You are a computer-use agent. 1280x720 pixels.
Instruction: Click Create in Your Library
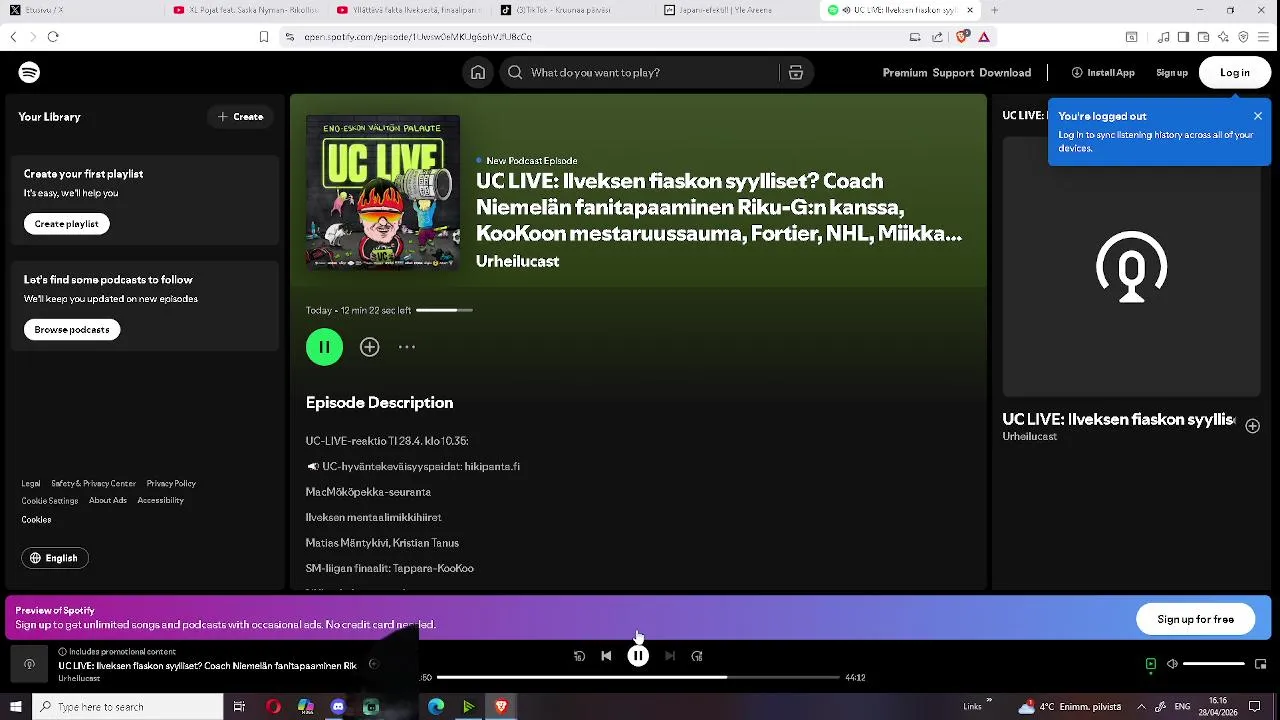click(x=241, y=117)
